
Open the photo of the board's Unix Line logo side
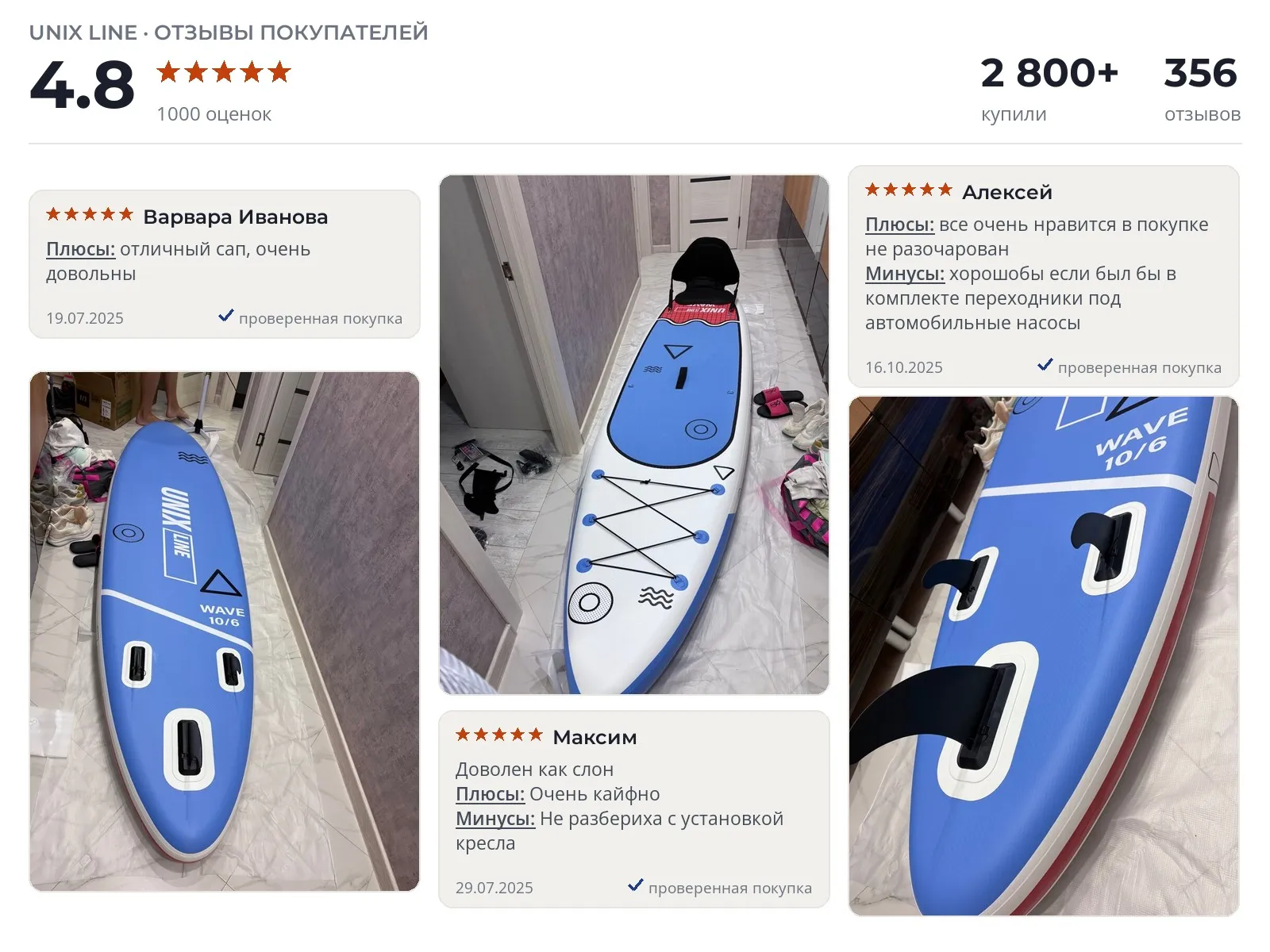click(225, 631)
